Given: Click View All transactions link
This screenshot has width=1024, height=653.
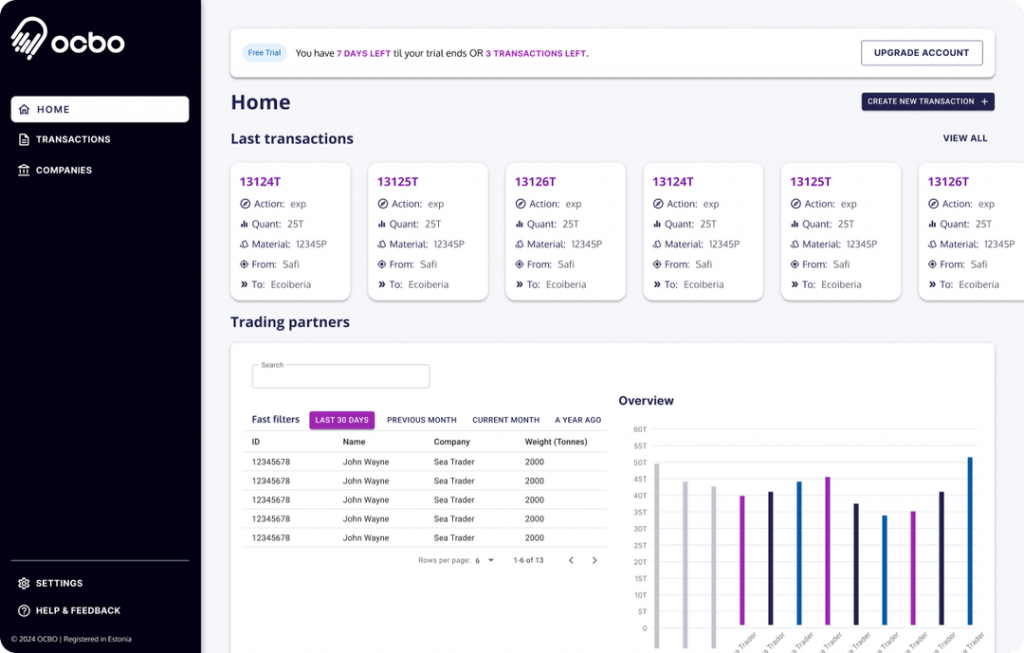Looking at the screenshot, I should tap(964, 139).
